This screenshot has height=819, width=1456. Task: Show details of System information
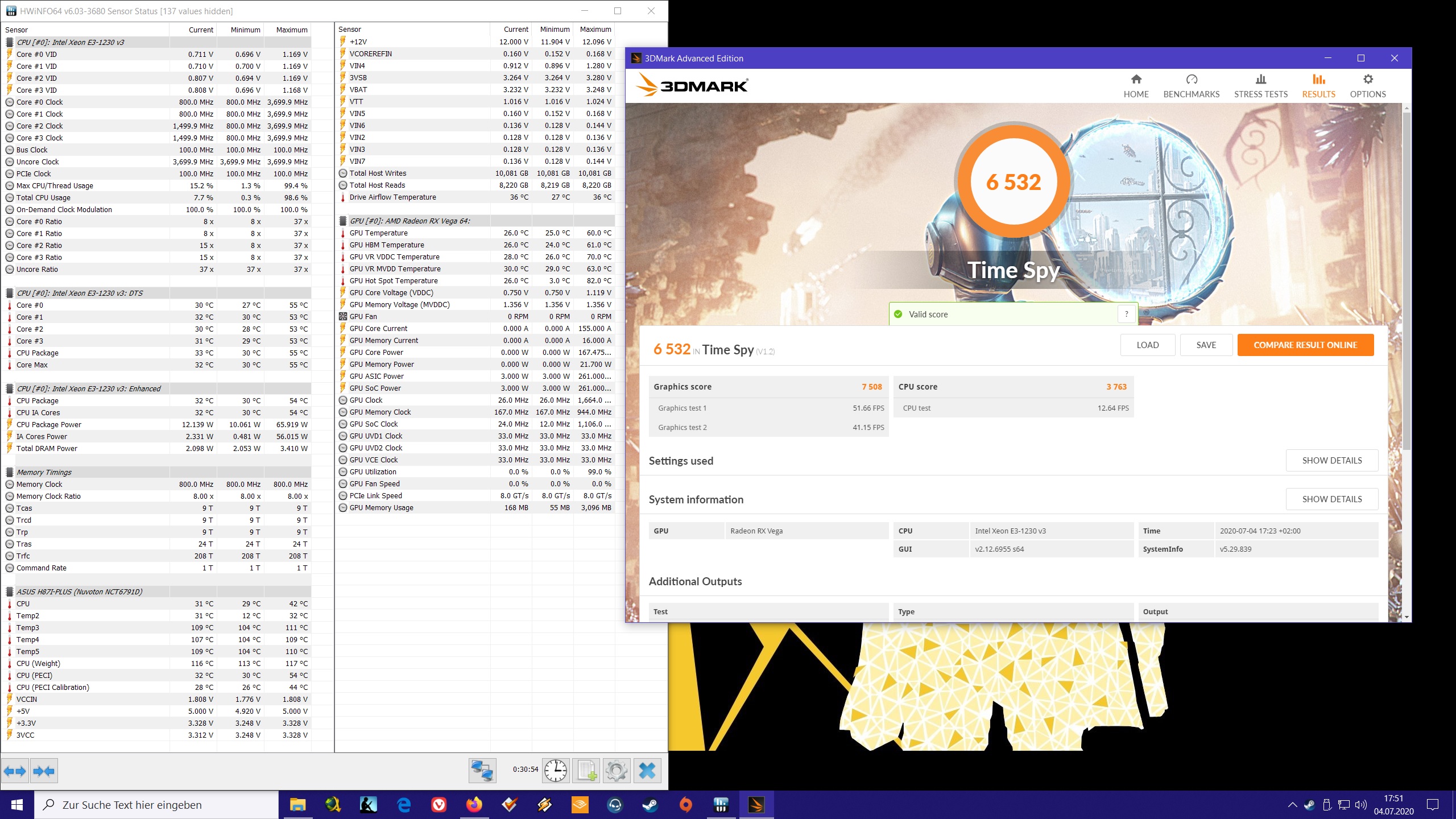click(1331, 499)
